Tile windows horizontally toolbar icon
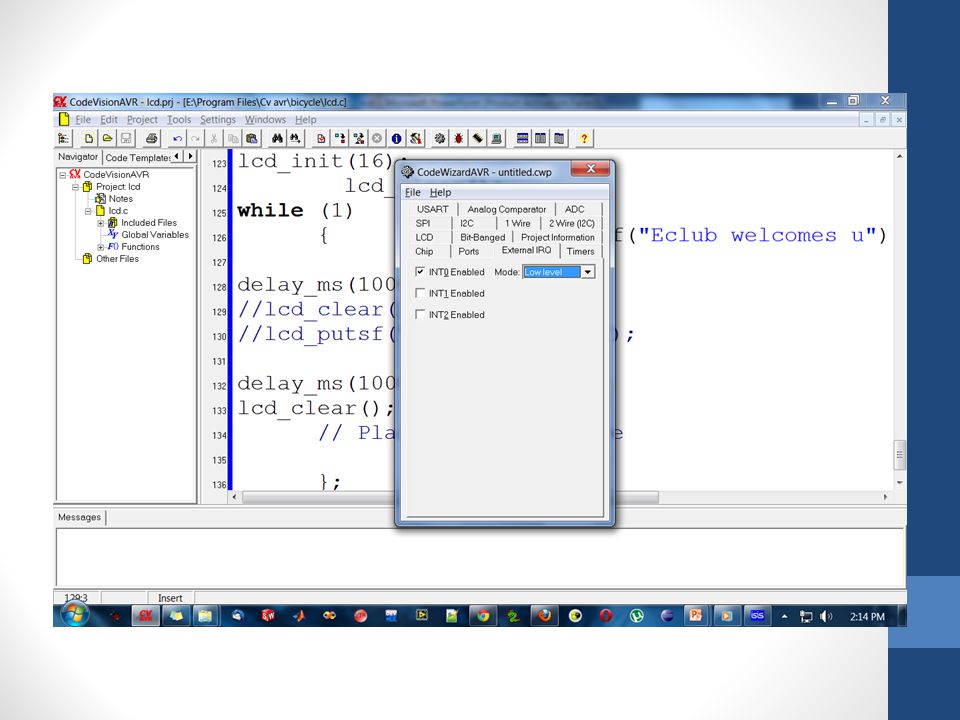Screen dimensions: 960x720 (x=522, y=138)
